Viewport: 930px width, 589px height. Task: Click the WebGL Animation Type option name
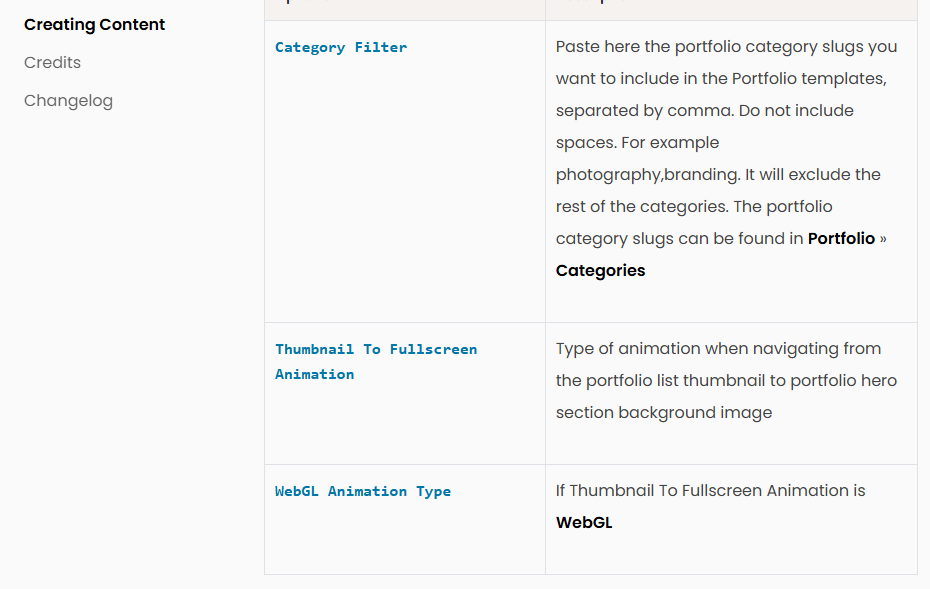(x=363, y=491)
